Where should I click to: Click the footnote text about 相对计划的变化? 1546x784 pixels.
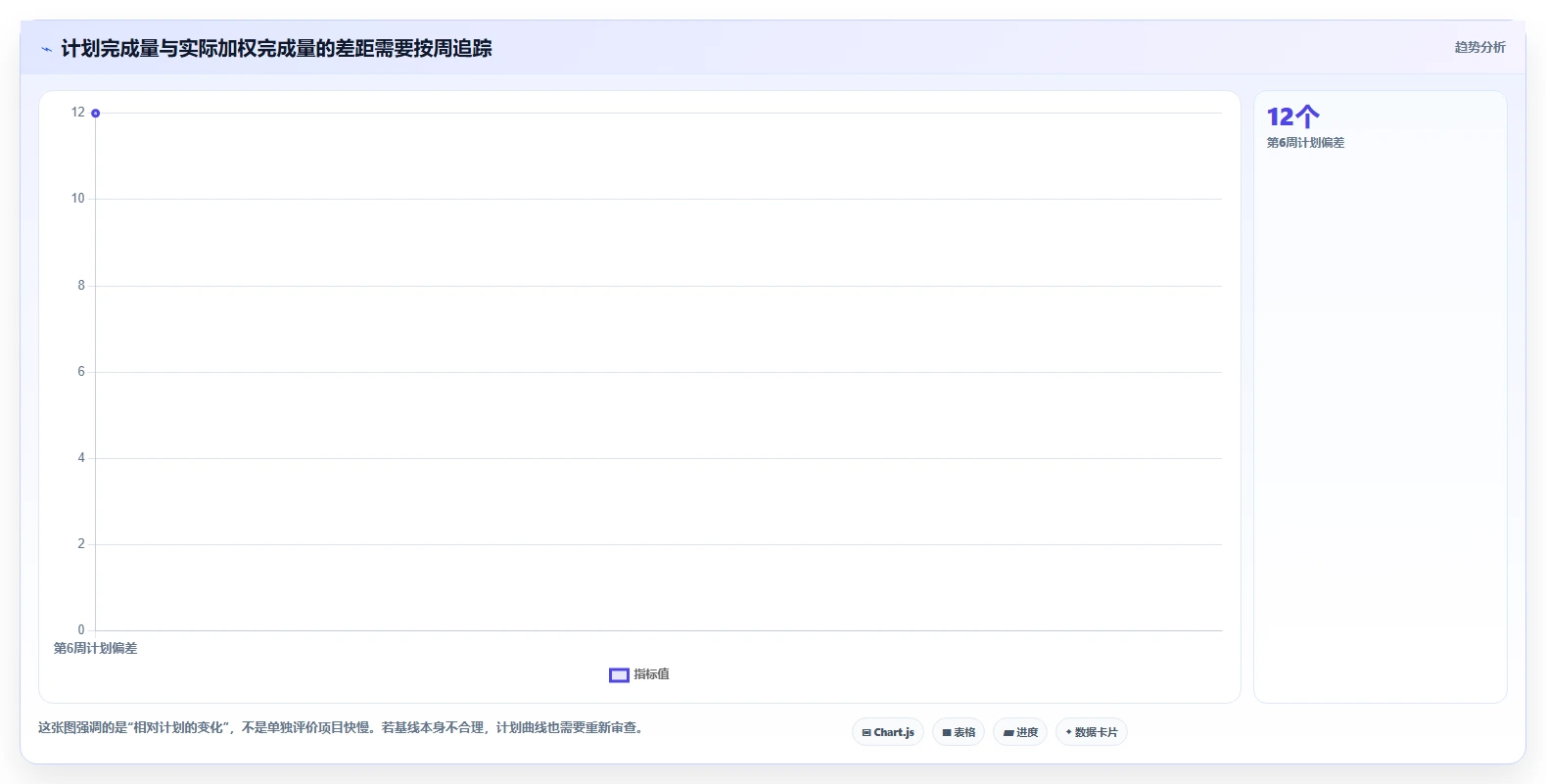(343, 727)
